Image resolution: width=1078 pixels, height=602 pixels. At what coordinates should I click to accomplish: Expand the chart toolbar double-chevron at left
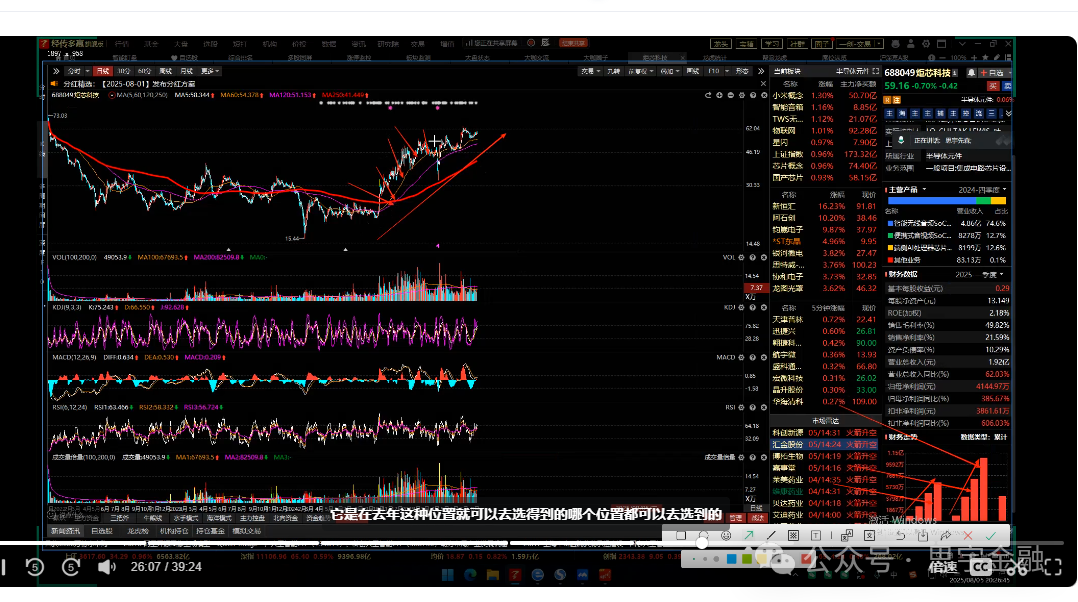56,71
